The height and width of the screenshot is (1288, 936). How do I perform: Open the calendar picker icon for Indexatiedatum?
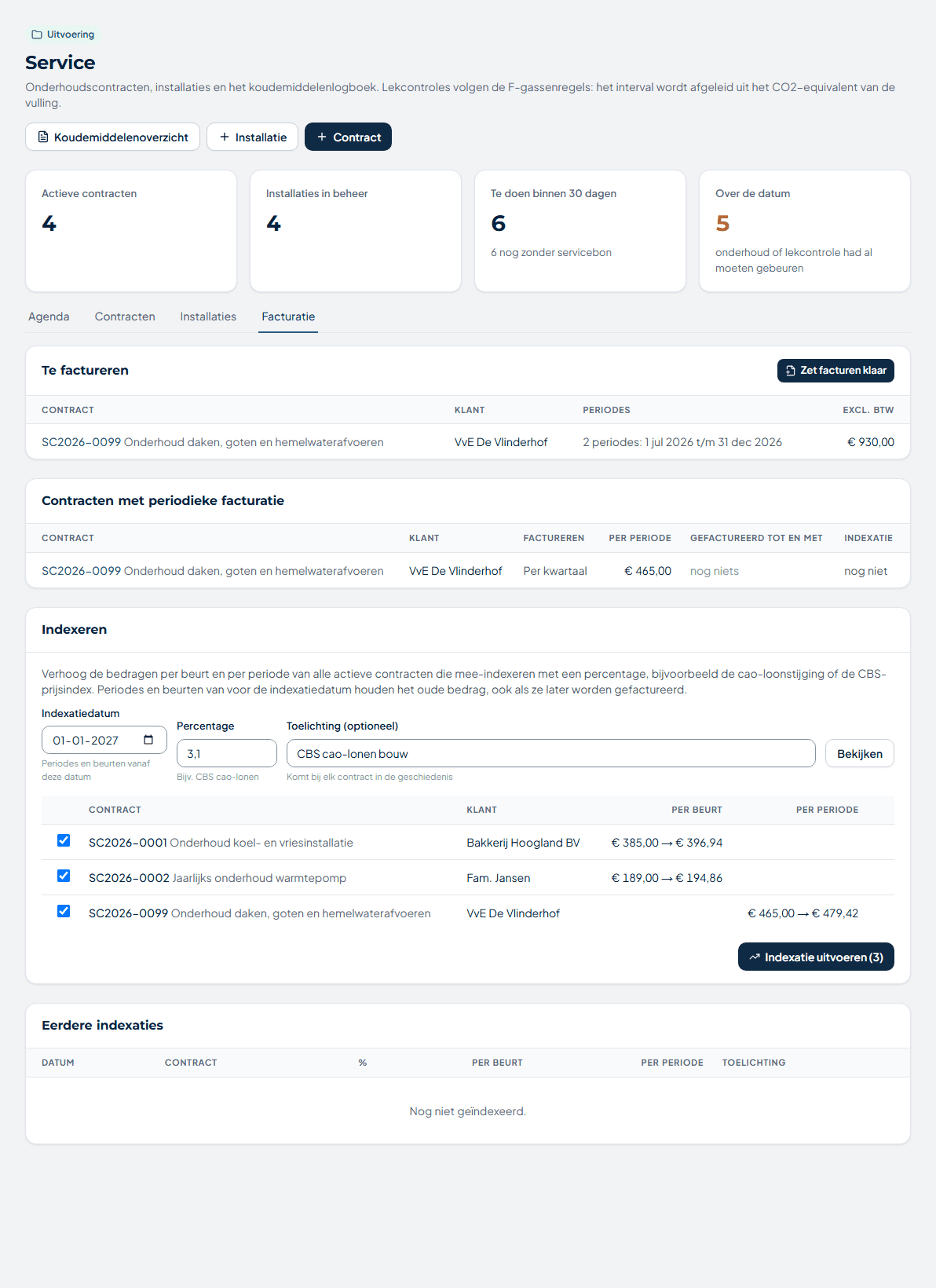pyautogui.click(x=148, y=740)
